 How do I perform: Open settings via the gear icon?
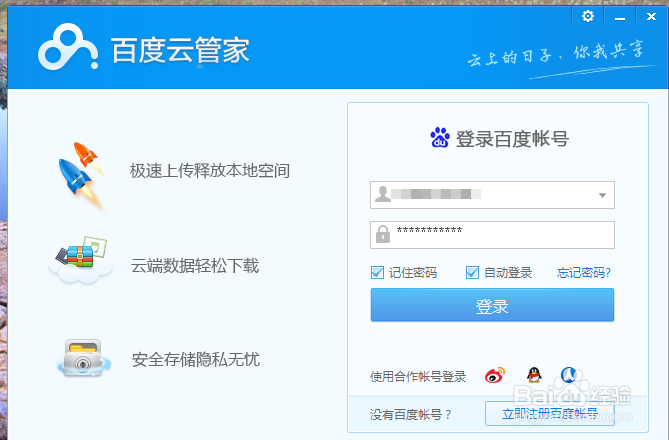coord(588,16)
